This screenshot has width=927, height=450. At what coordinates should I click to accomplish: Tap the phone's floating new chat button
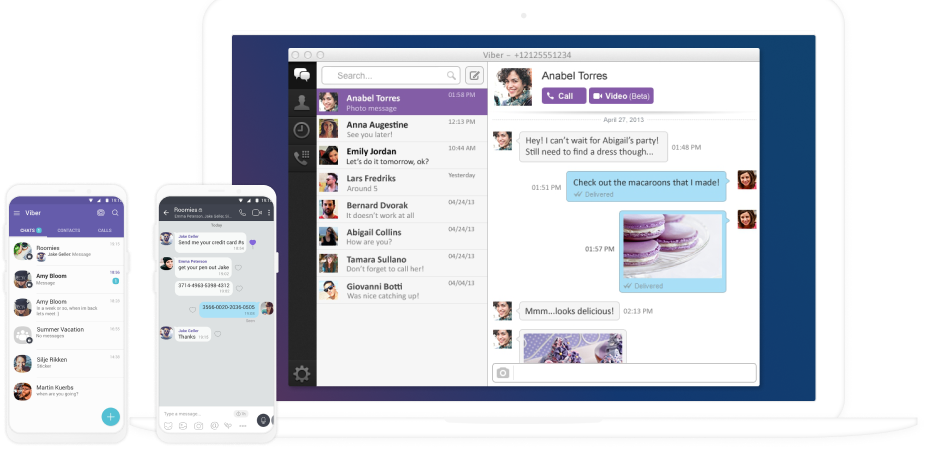click(x=110, y=416)
